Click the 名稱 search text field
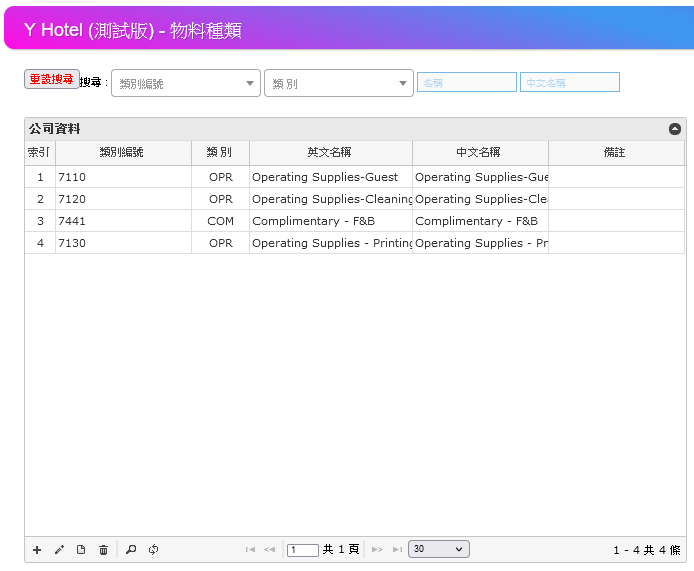 click(467, 83)
